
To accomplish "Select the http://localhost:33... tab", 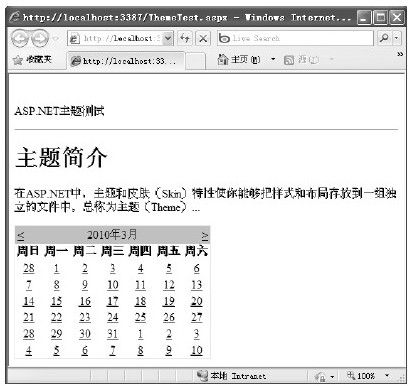I will tap(126, 61).
